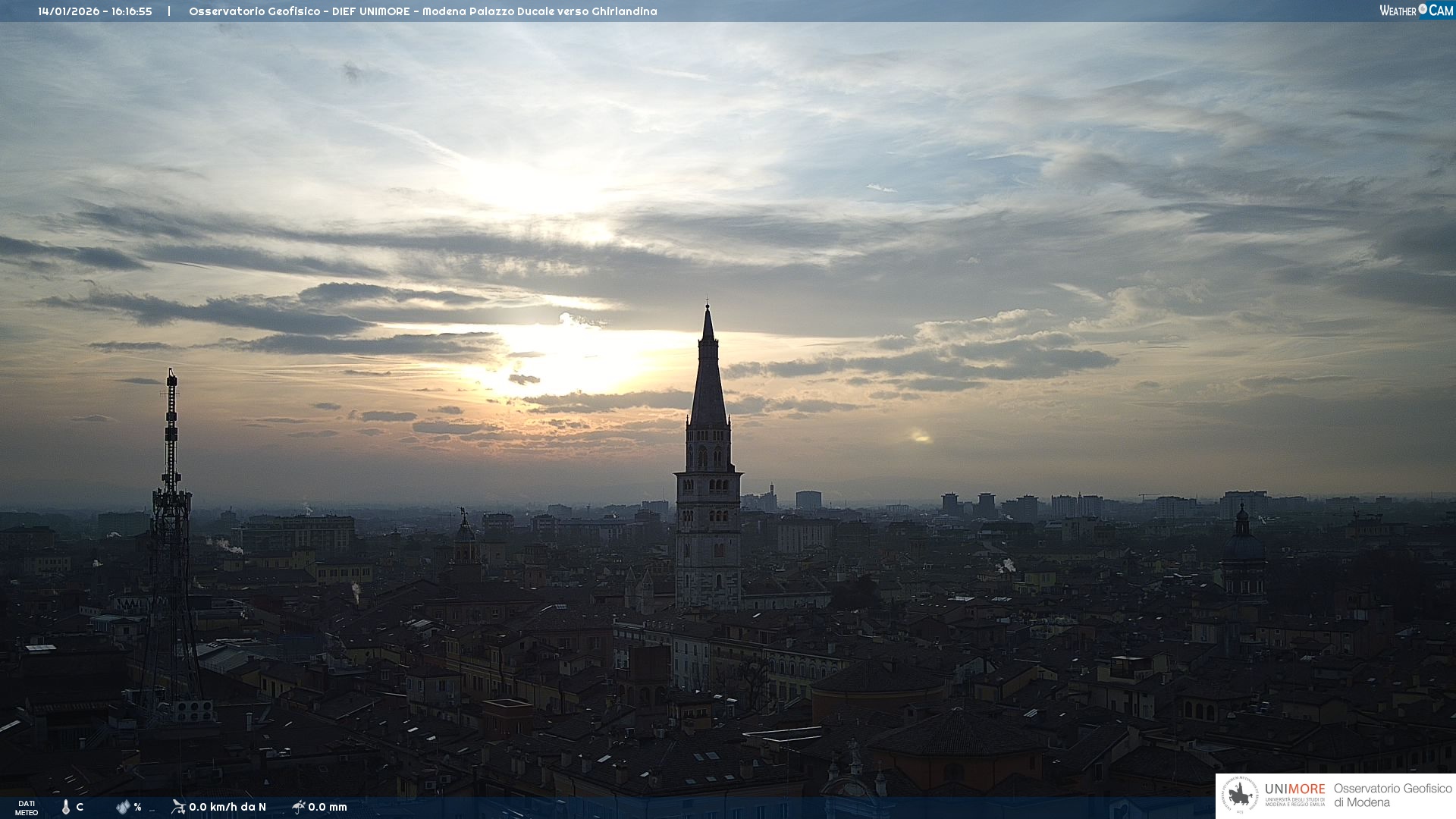This screenshot has height=819, width=1456.
Task: Click the humidity water drops icon
Action: pos(123,807)
